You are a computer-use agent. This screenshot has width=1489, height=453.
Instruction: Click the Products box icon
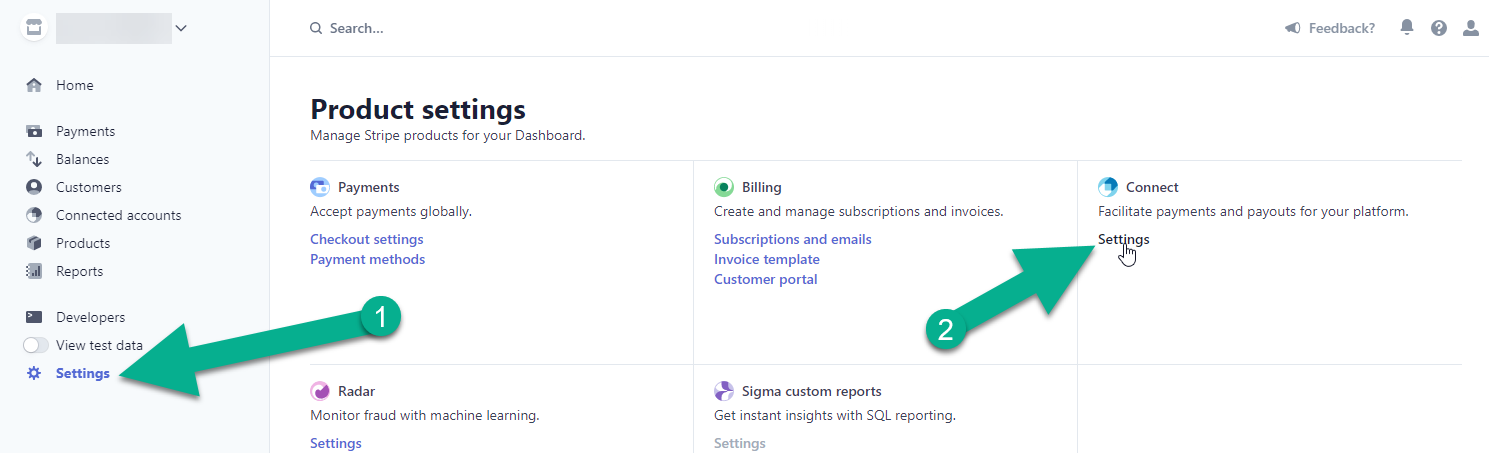pos(34,243)
